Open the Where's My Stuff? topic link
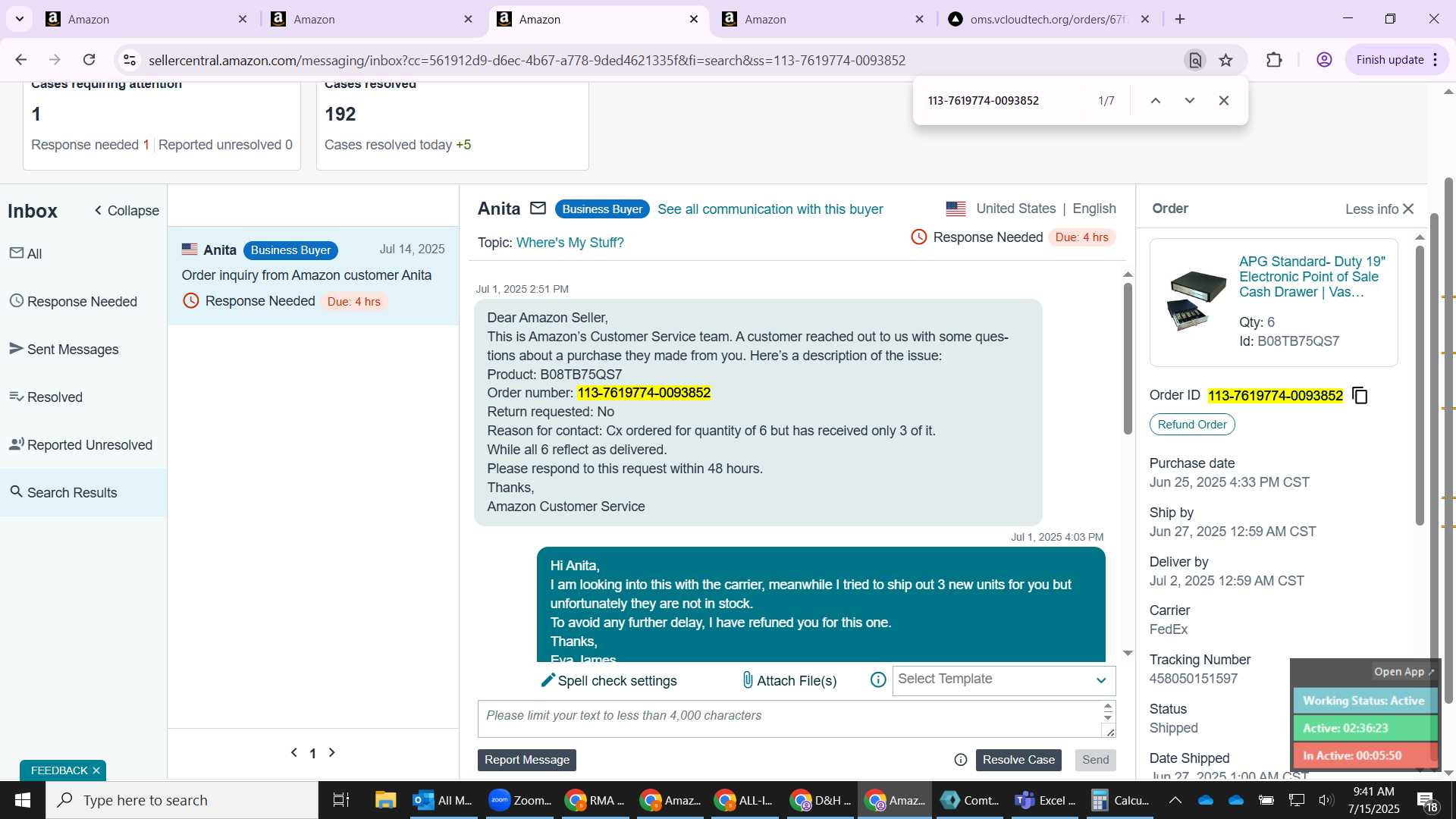 click(570, 243)
